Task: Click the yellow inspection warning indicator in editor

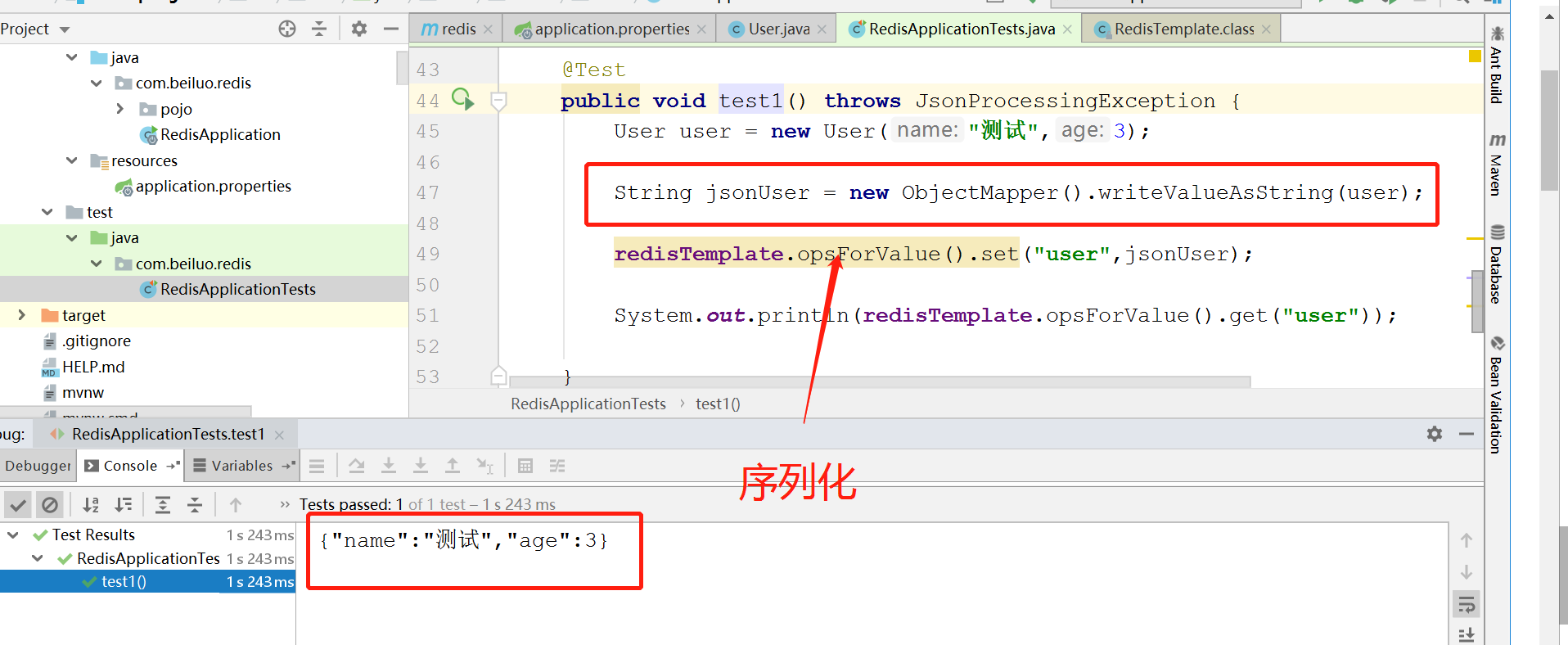Action: tap(1475, 56)
